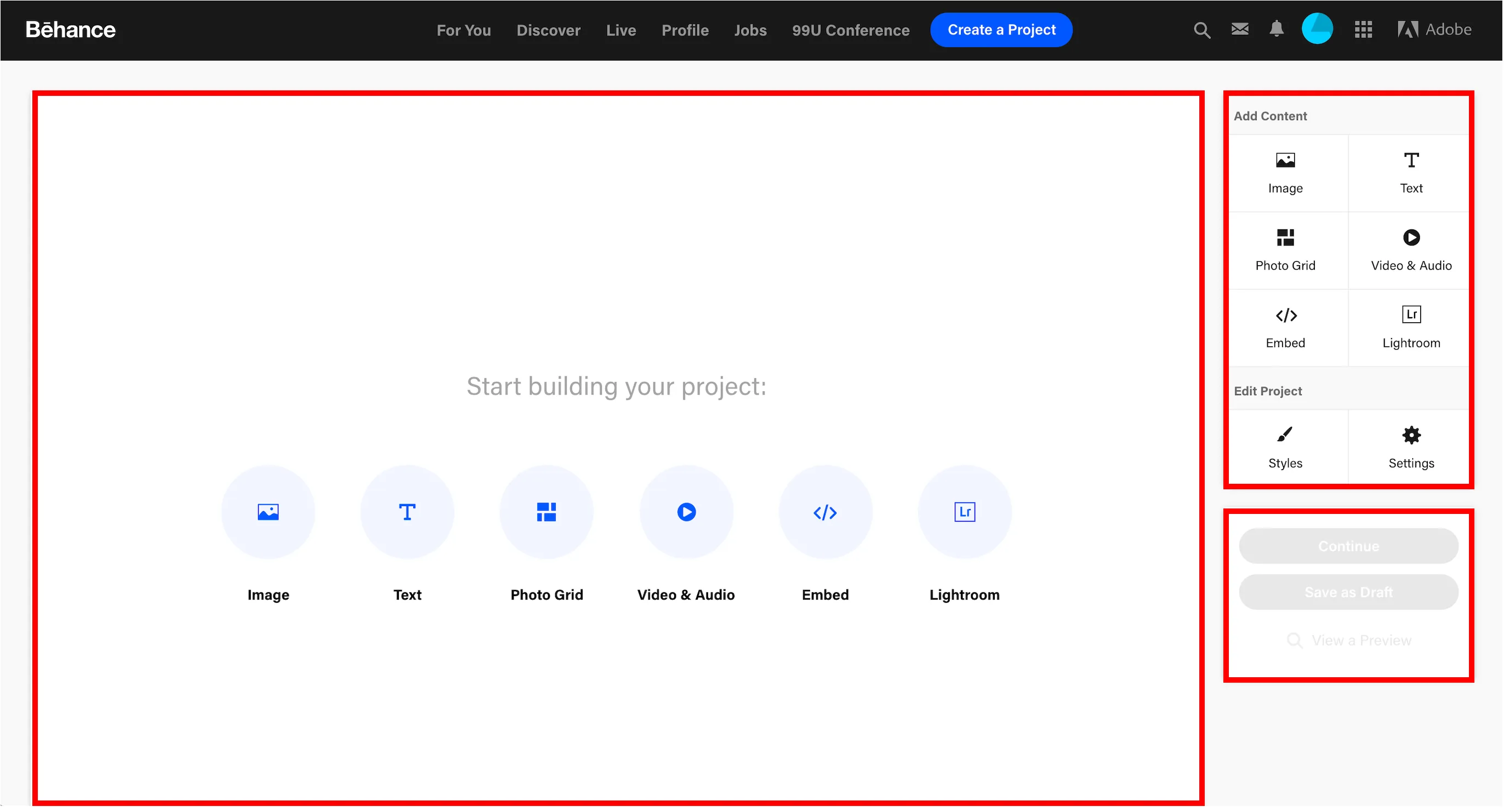Click the Photo Grid icon
Viewport: 1504px width, 812px height.
click(x=546, y=512)
